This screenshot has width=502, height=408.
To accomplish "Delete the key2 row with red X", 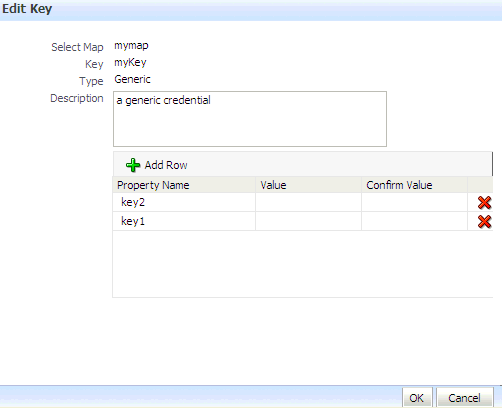I will click(x=484, y=202).
